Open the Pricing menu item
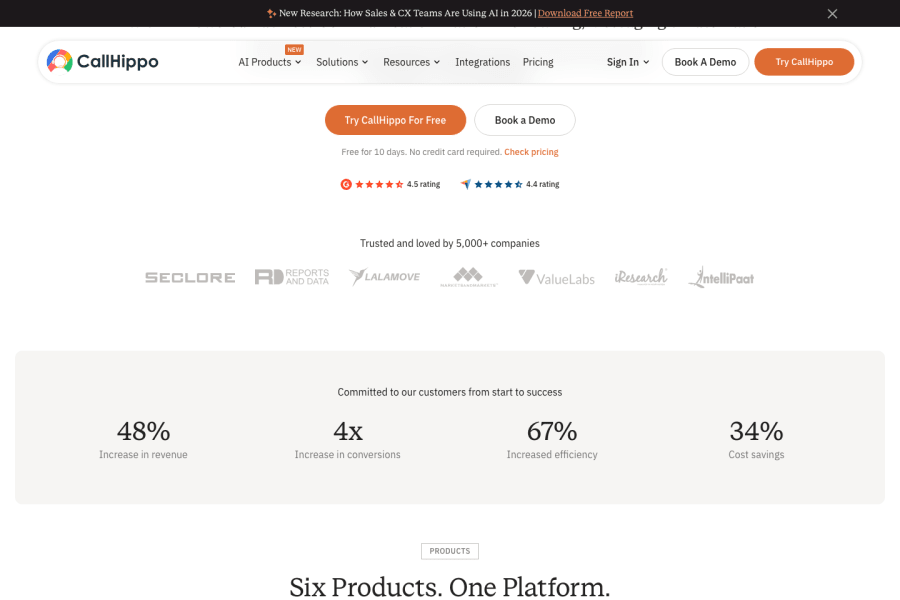900x600 pixels. click(x=538, y=62)
